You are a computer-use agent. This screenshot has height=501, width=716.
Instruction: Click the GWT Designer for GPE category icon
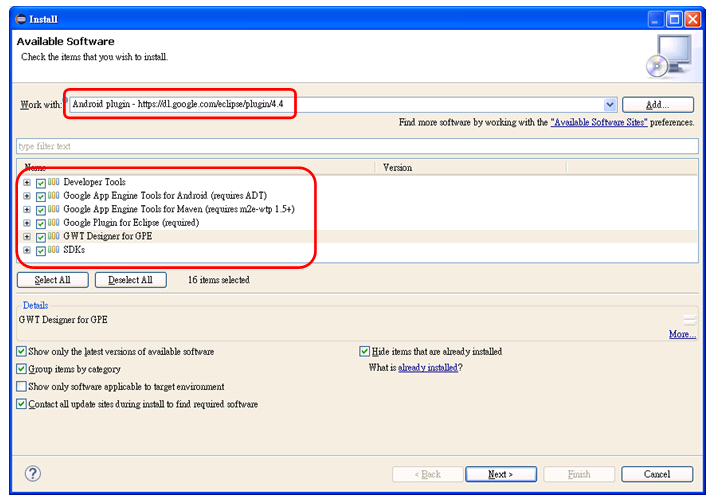click(53, 236)
